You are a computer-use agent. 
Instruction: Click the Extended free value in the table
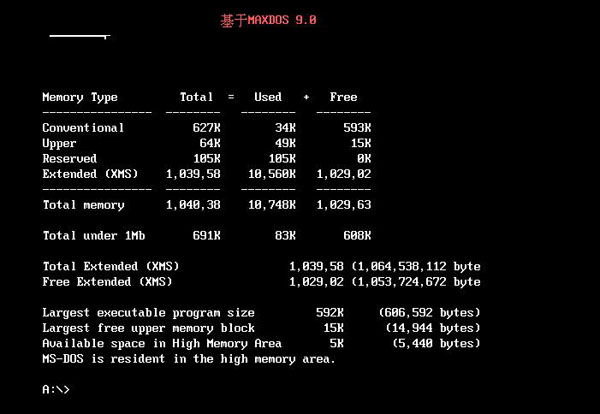[344, 174]
